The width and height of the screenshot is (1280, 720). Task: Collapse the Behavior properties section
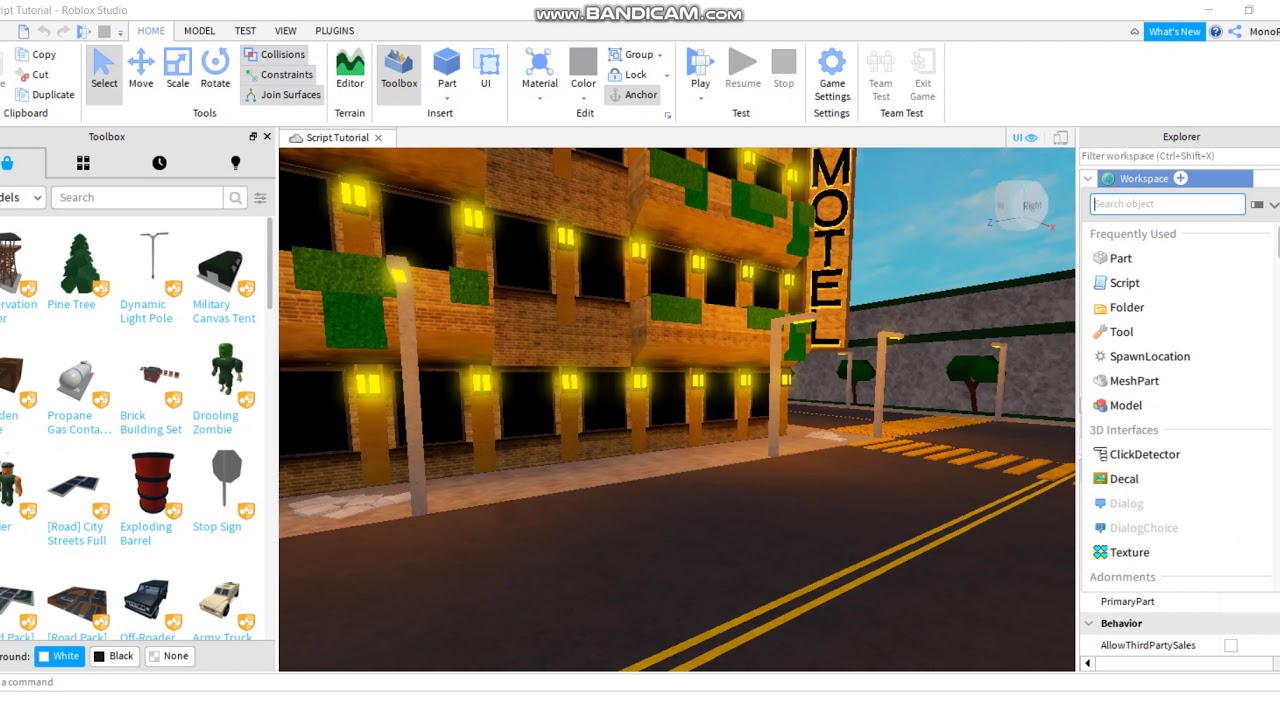click(x=1089, y=623)
